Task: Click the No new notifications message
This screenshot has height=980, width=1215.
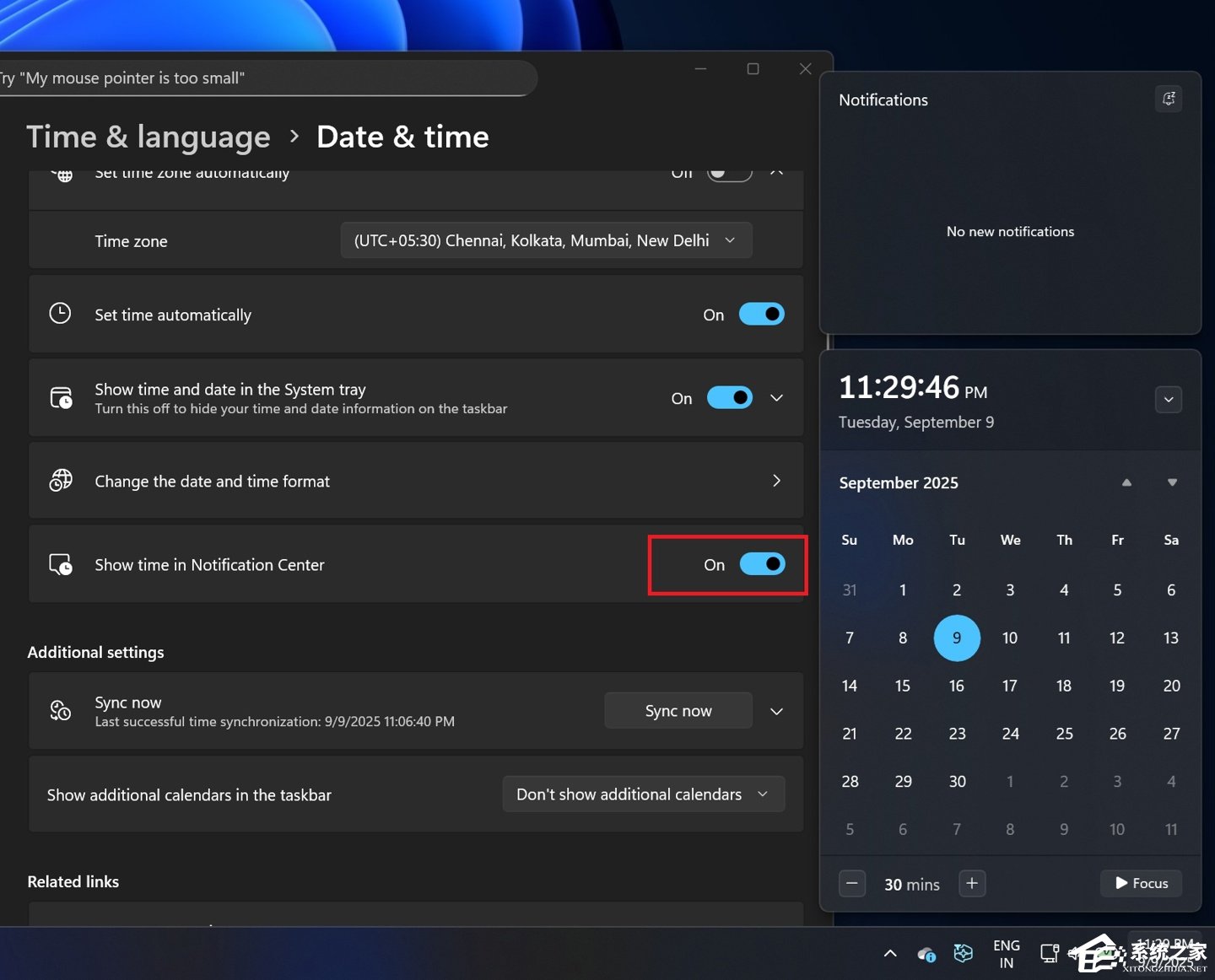Action: pos(1010,231)
